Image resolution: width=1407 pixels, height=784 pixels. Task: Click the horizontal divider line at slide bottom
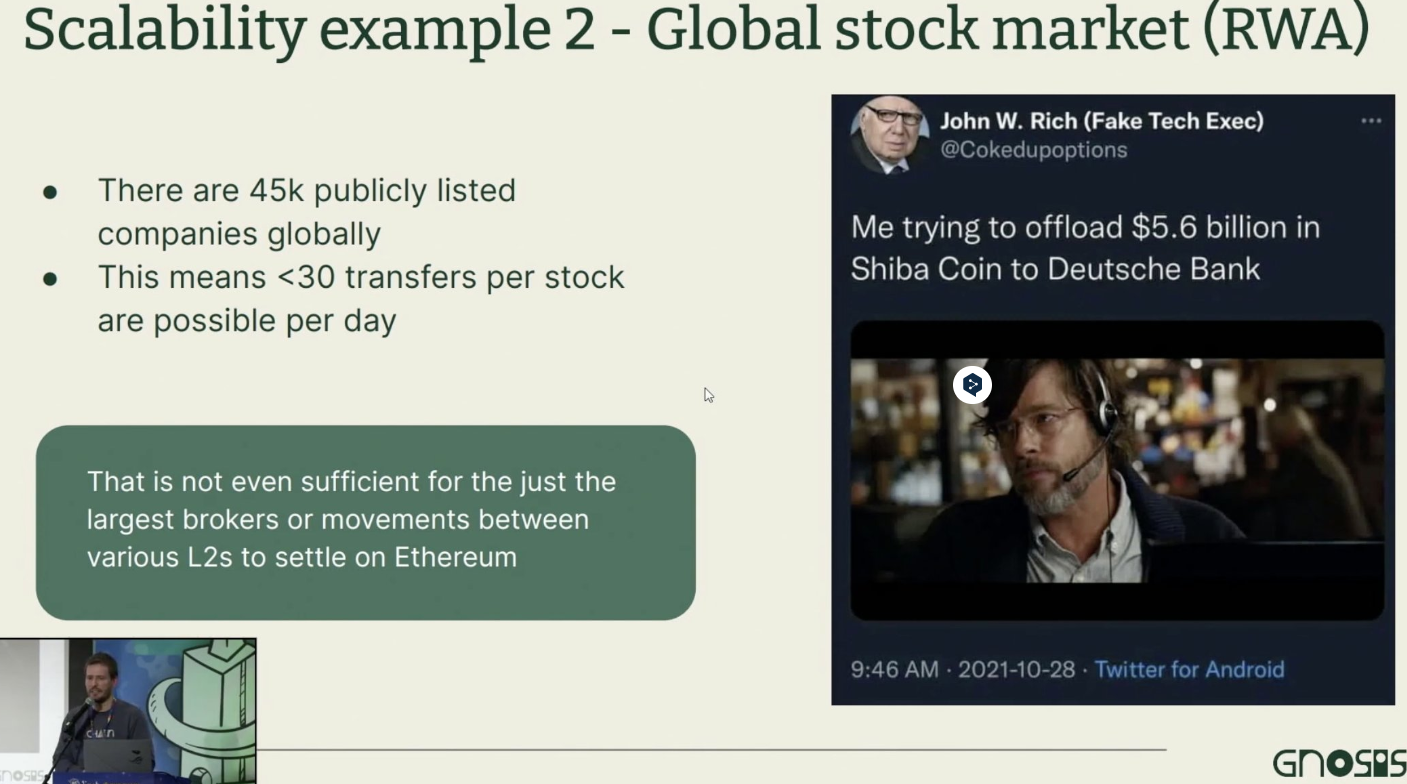(710, 749)
